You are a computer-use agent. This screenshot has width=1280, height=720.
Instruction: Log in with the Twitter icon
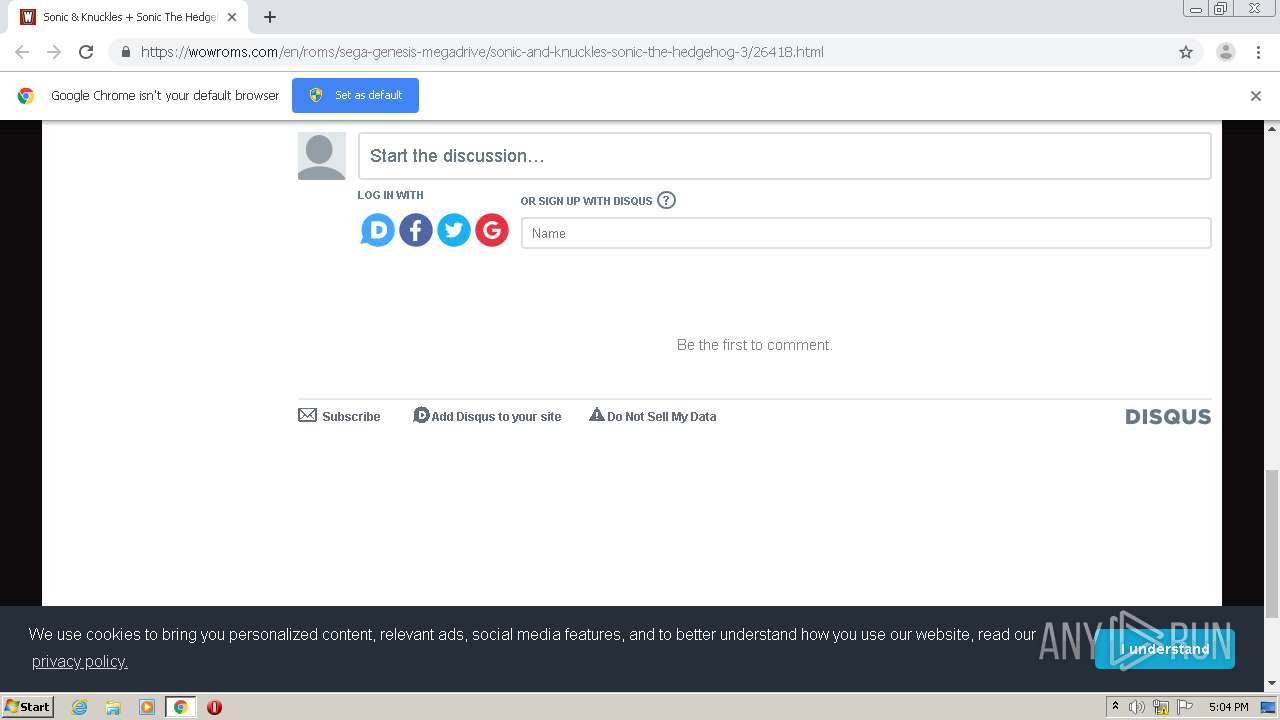454,231
